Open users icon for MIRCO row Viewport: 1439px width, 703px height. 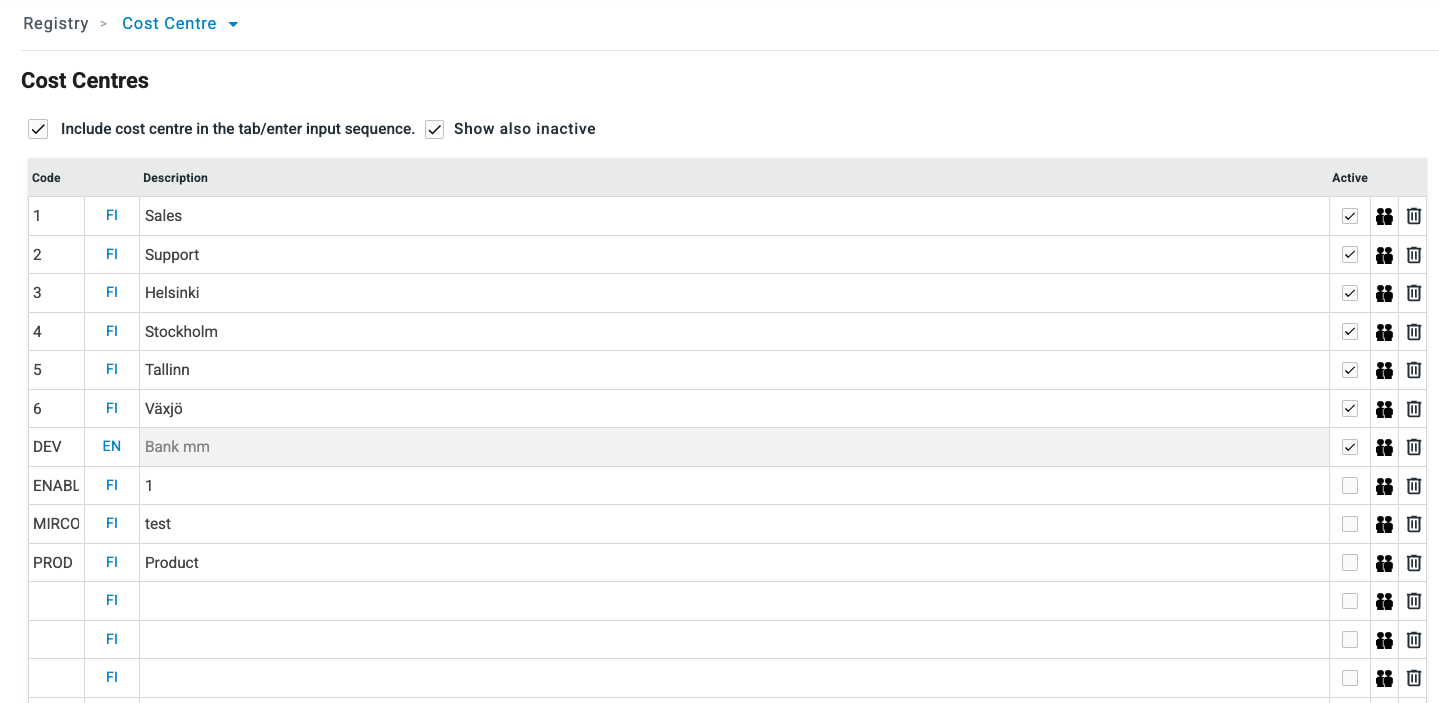point(1384,524)
